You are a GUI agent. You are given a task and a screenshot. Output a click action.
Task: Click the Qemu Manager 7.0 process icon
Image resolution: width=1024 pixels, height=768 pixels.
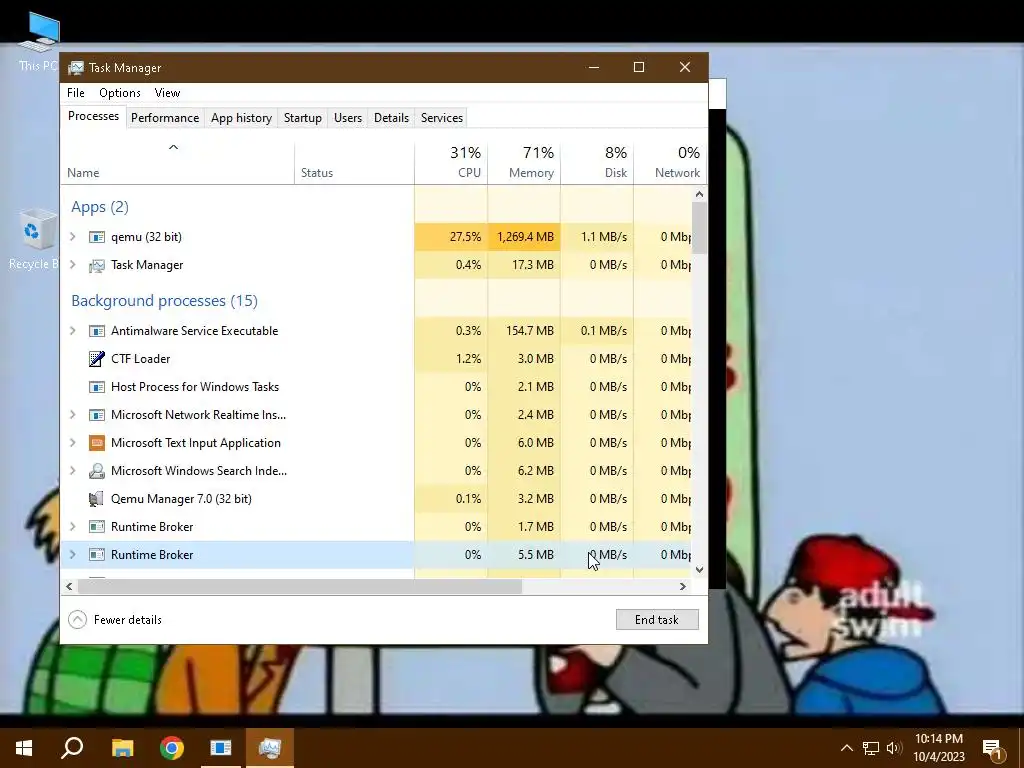click(x=97, y=499)
